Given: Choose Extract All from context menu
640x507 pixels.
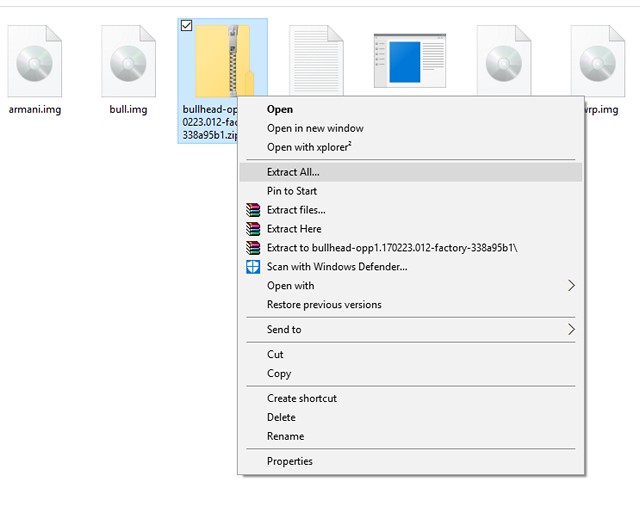Looking at the screenshot, I should coord(293,172).
